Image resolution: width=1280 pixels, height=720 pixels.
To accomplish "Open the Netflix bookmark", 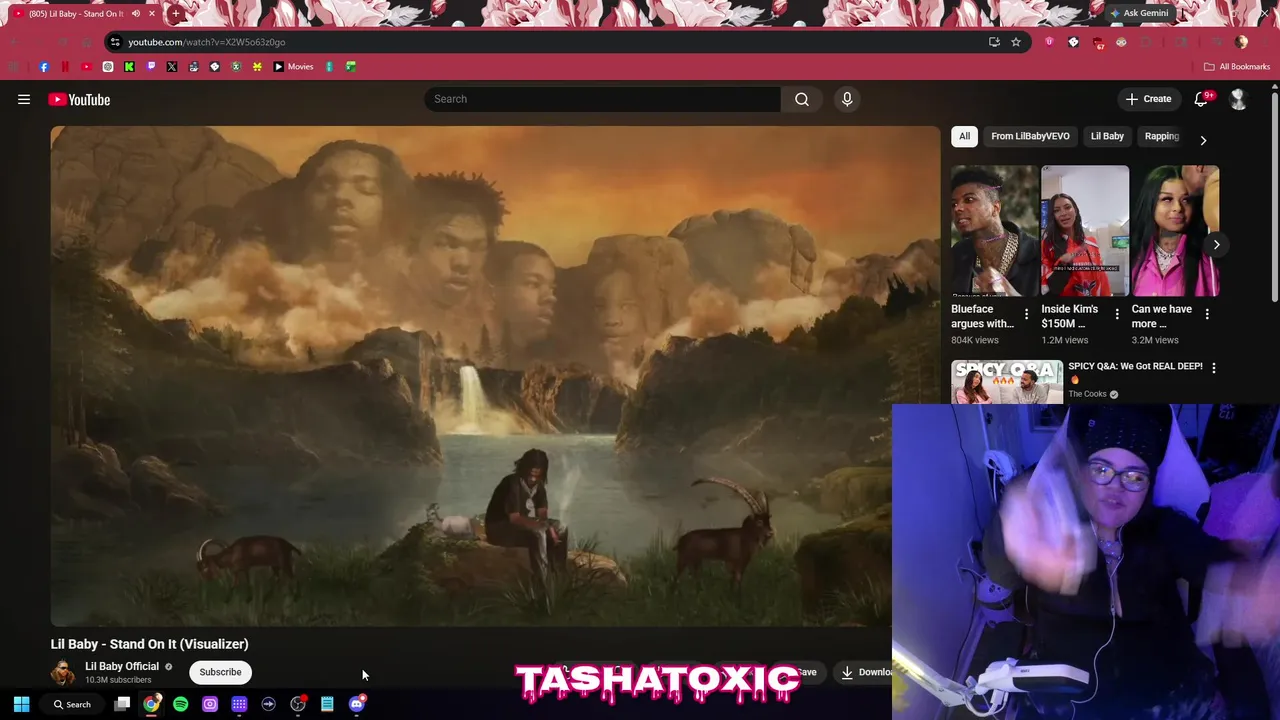I will pyautogui.click(x=65, y=67).
